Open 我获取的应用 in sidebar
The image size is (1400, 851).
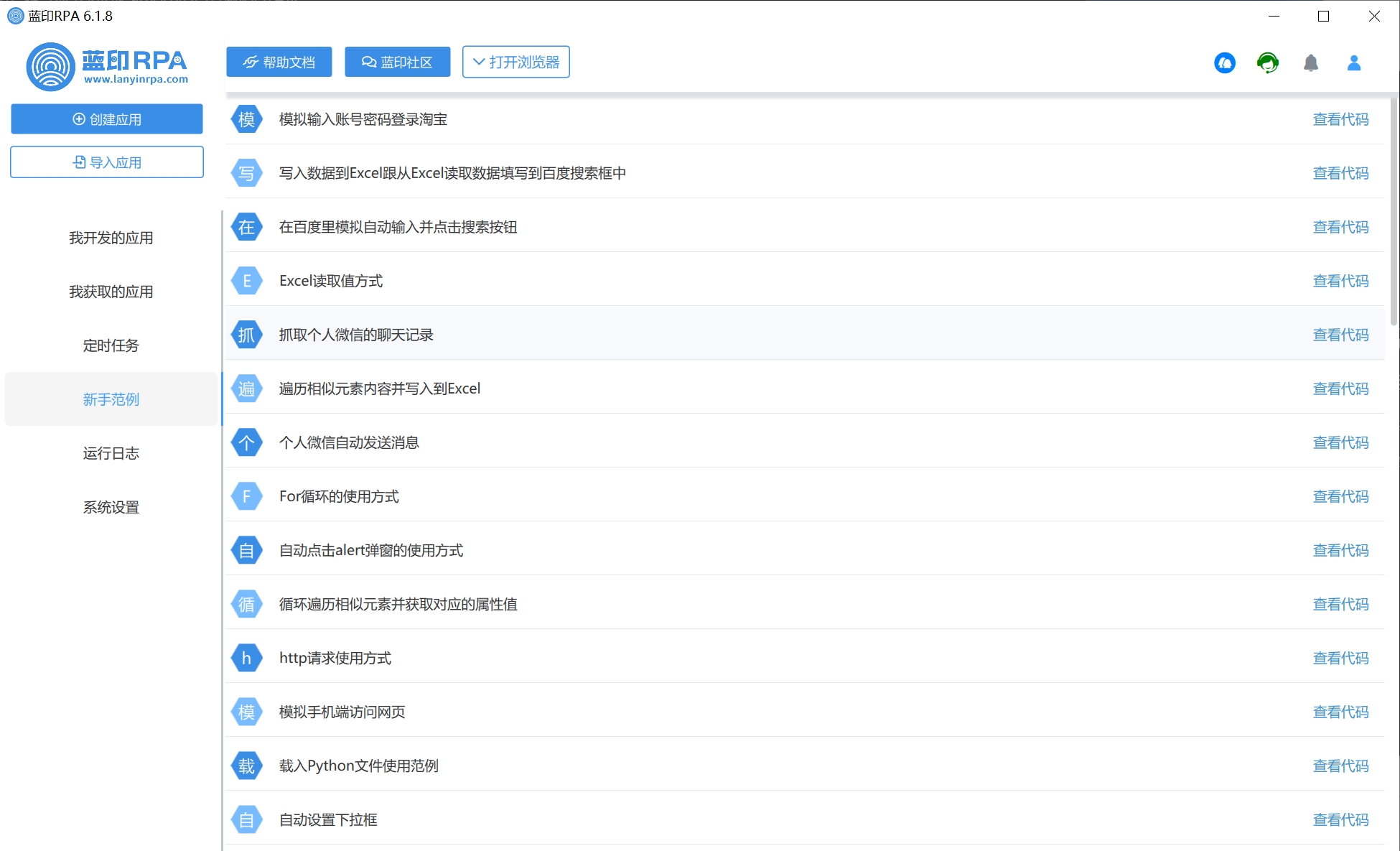tap(111, 292)
